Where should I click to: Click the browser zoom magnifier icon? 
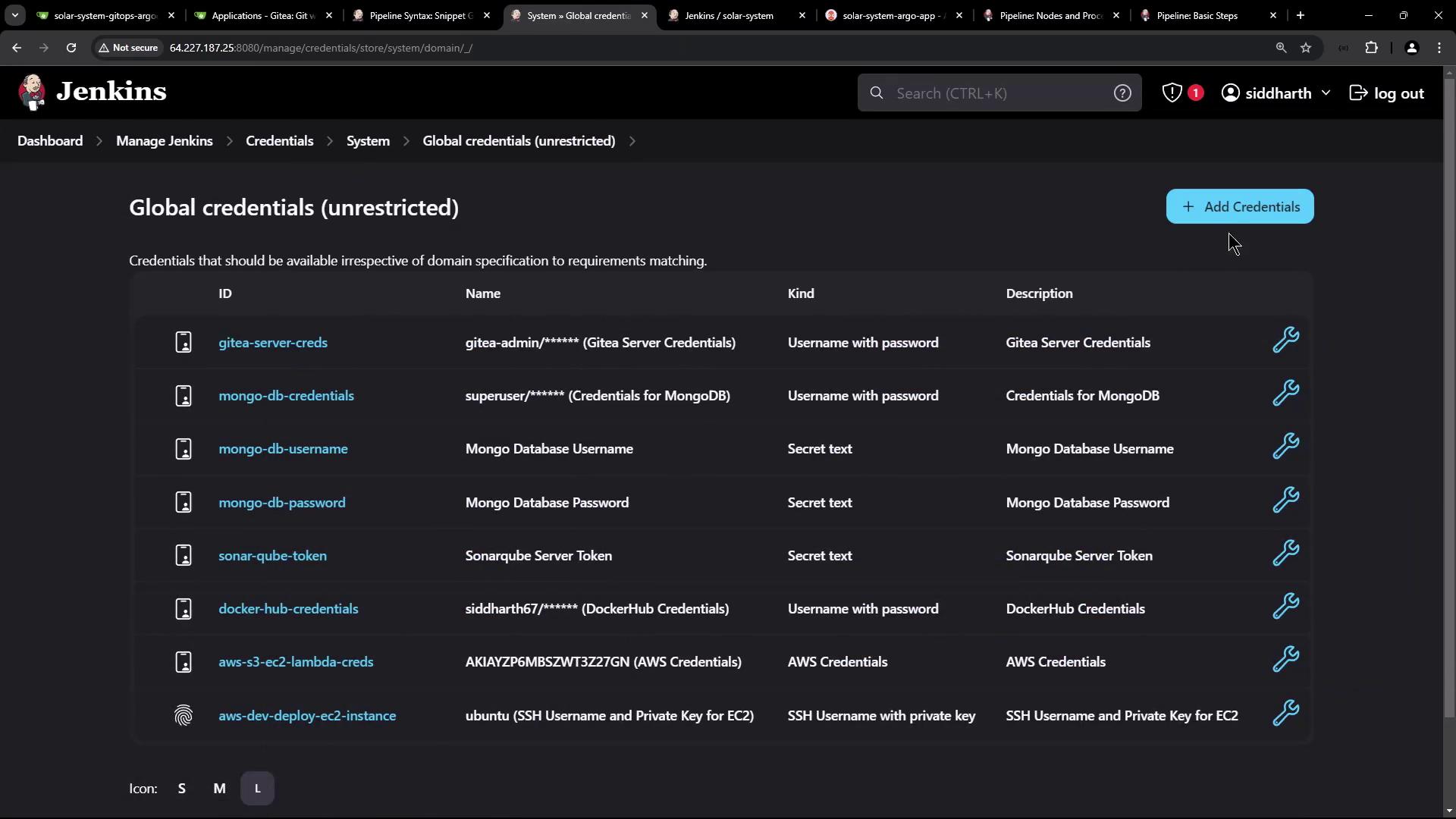(x=1281, y=48)
